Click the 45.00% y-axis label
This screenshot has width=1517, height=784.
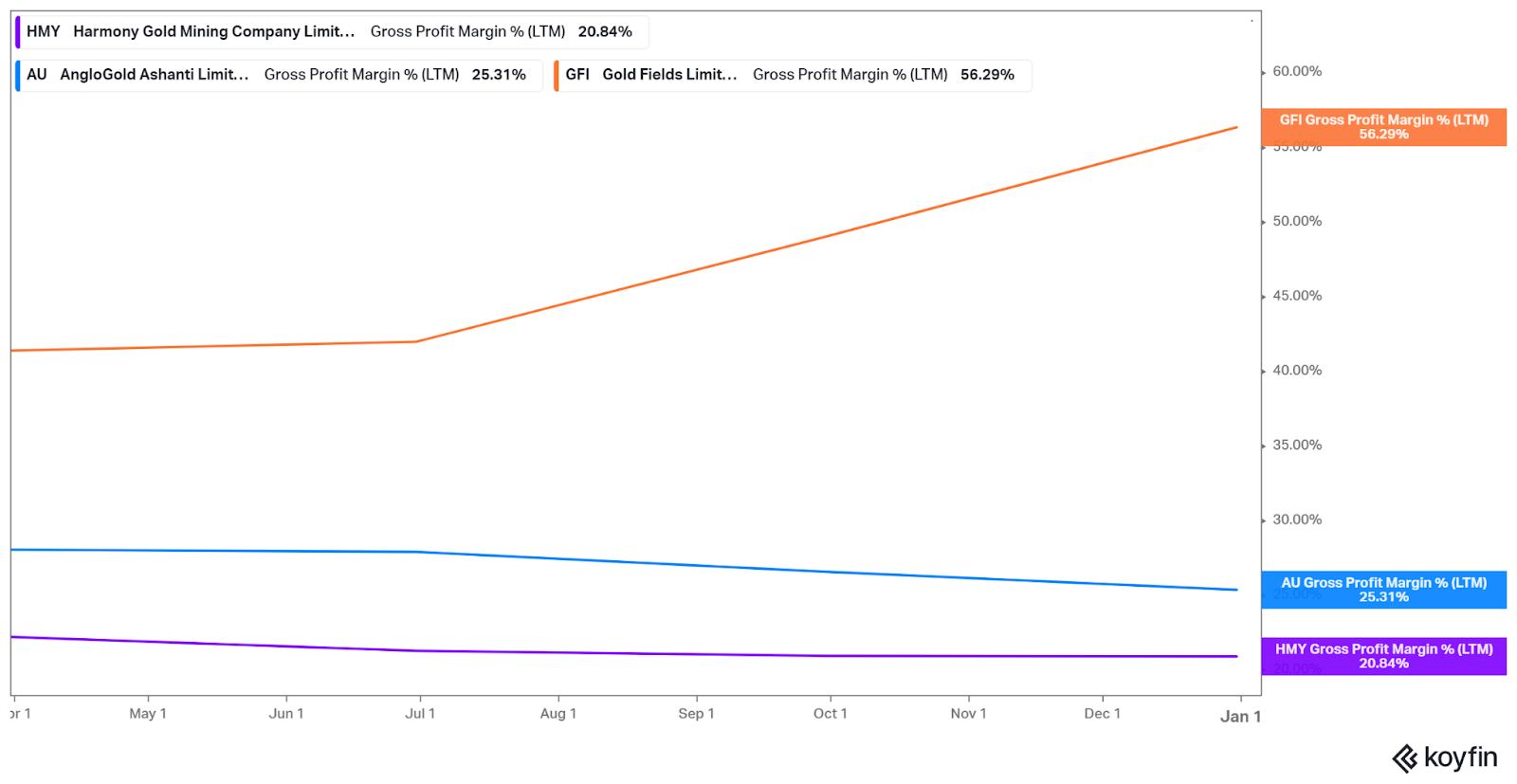pos(1297,297)
